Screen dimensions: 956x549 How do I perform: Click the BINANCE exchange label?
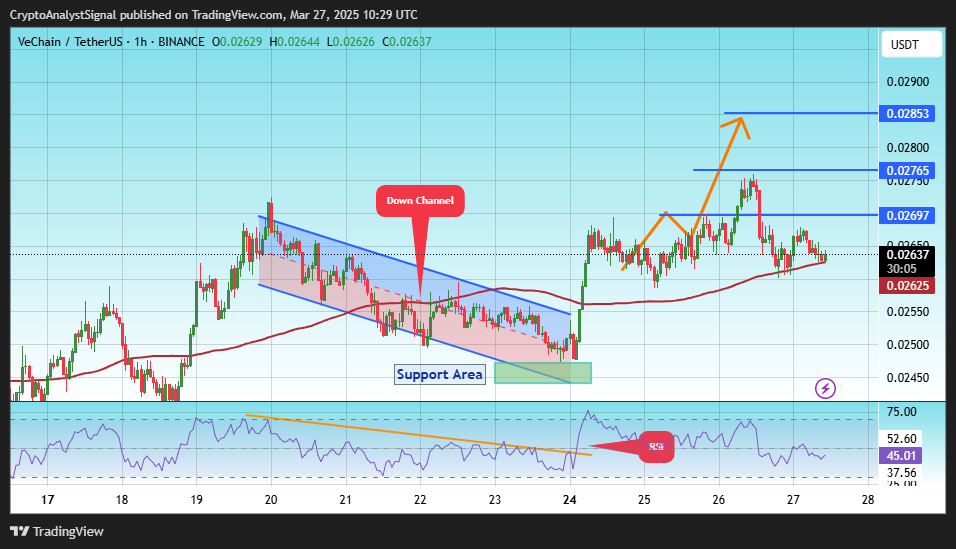[181, 42]
